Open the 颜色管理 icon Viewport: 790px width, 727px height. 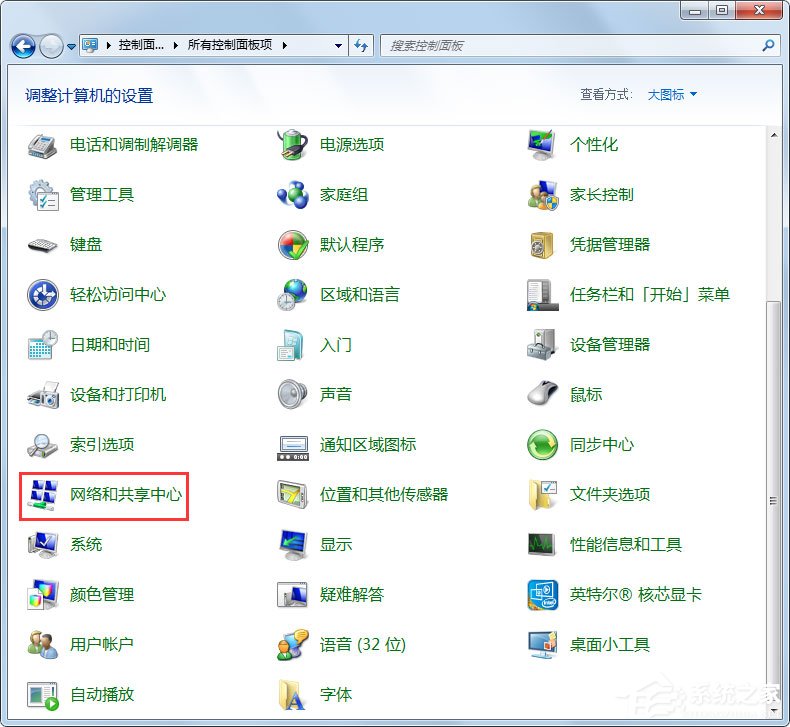pos(42,594)
